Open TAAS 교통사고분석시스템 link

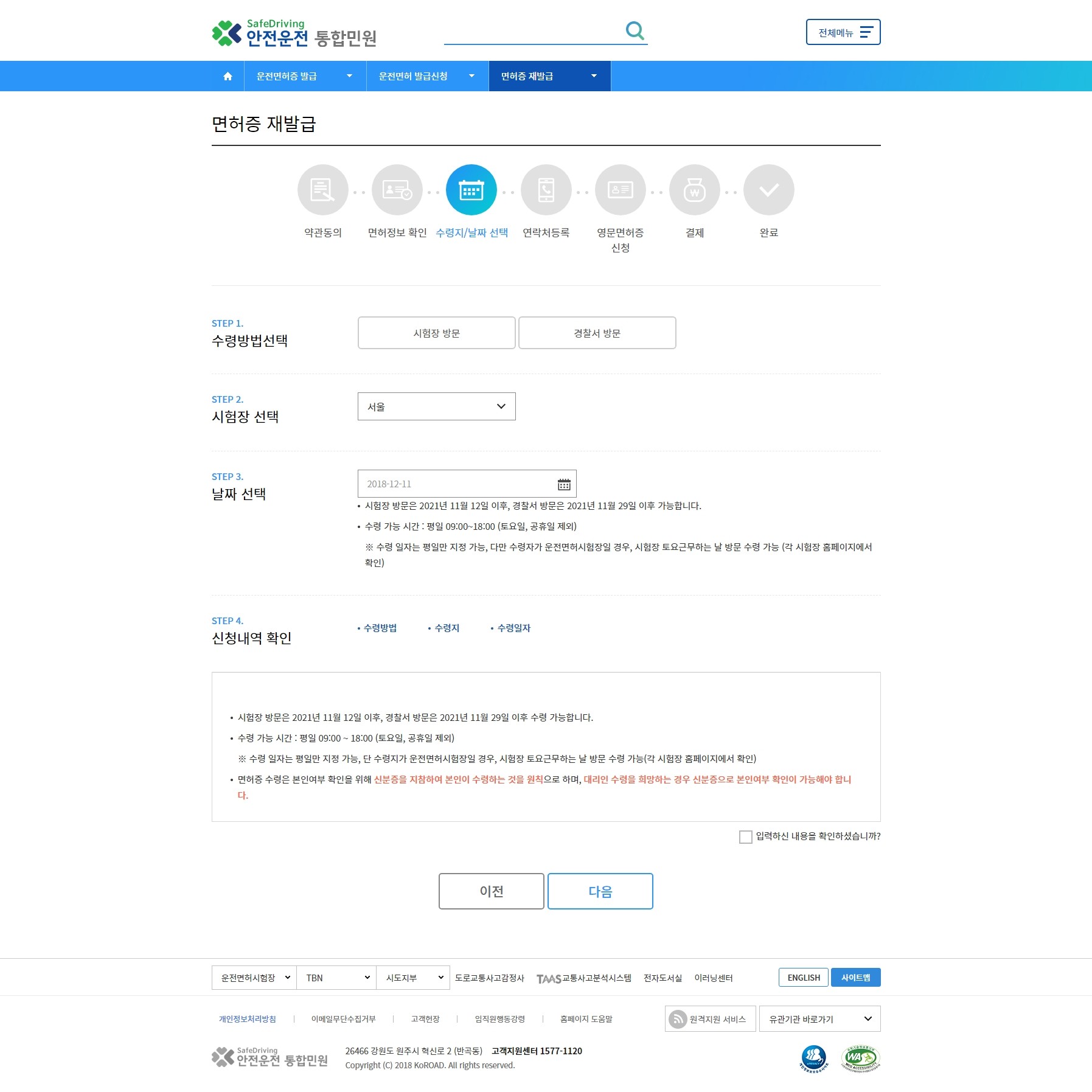pyautogui.click(x=584, y=978)
